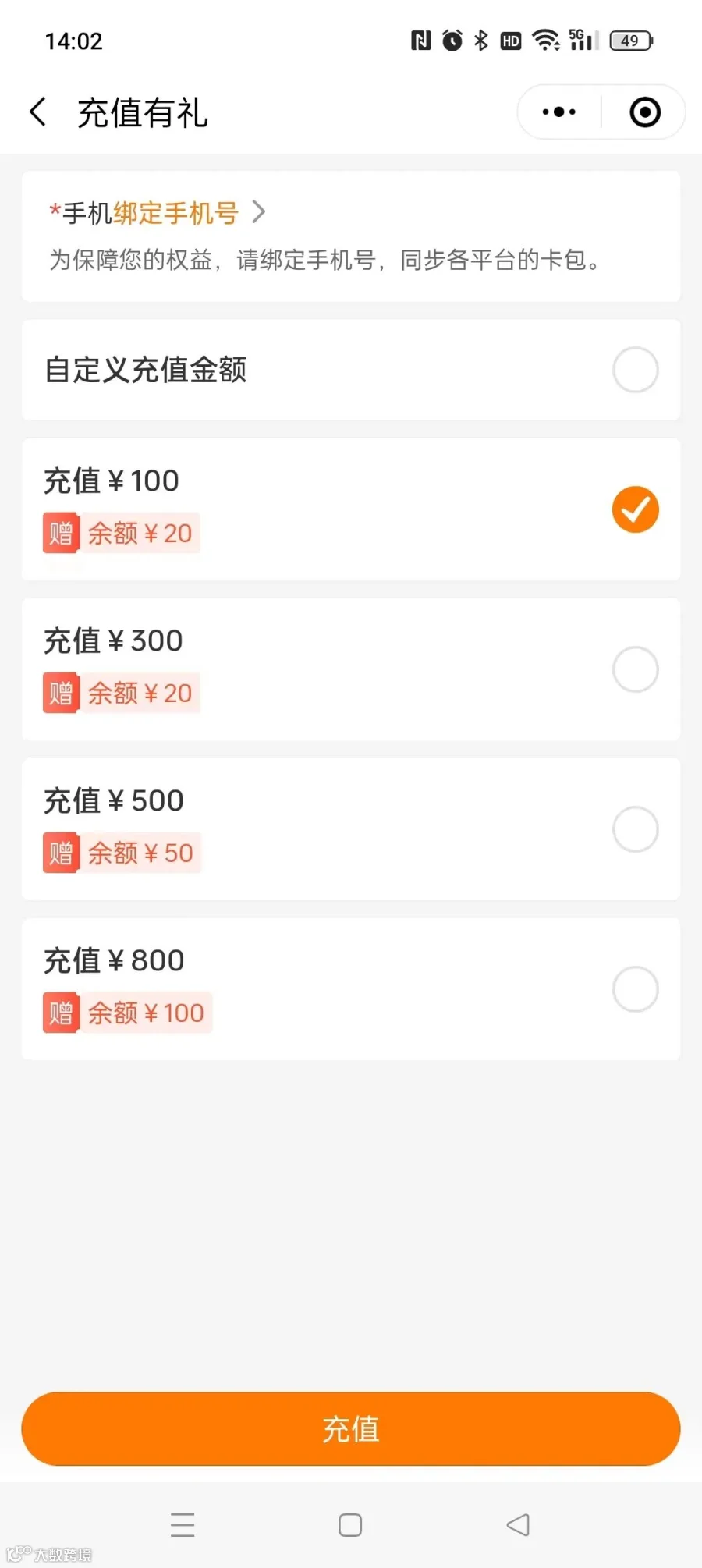Open the Android recent apps menu icon
Screen dimensions: 702x1568
[x=183, y=1524]
